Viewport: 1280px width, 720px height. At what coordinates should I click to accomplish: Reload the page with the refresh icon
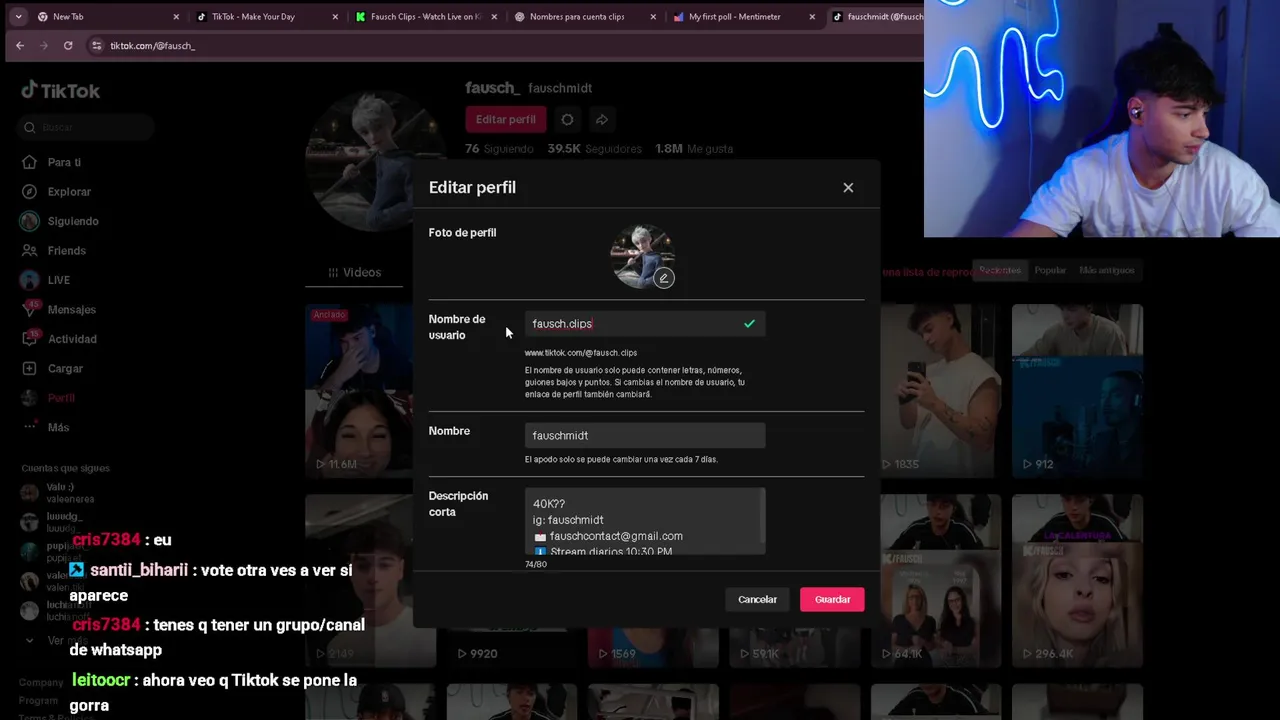[68, 45]
